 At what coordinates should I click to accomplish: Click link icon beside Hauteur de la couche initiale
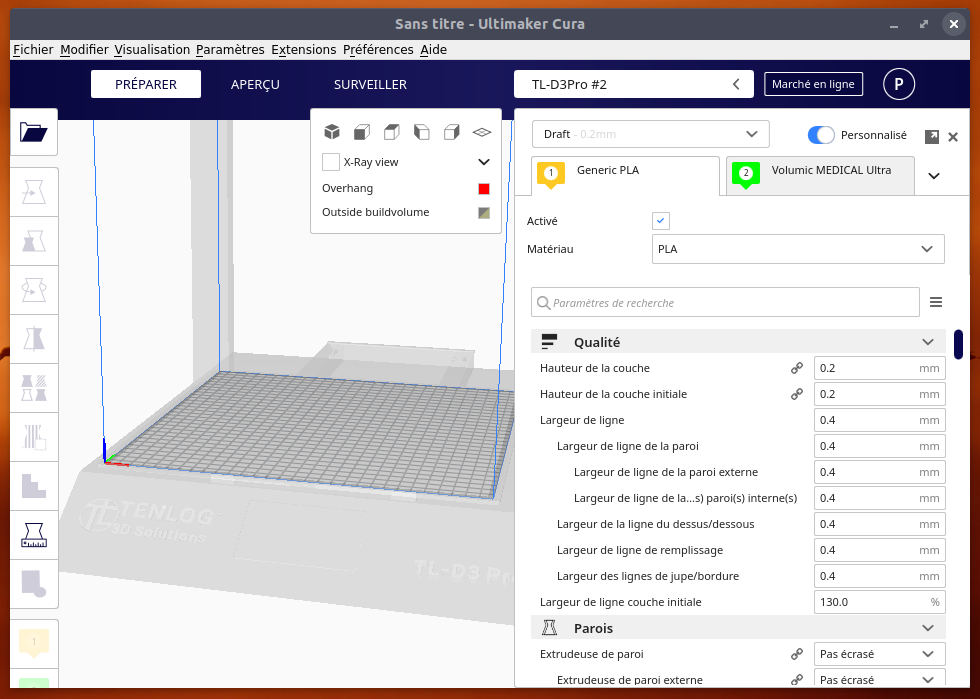click(797, 395)
